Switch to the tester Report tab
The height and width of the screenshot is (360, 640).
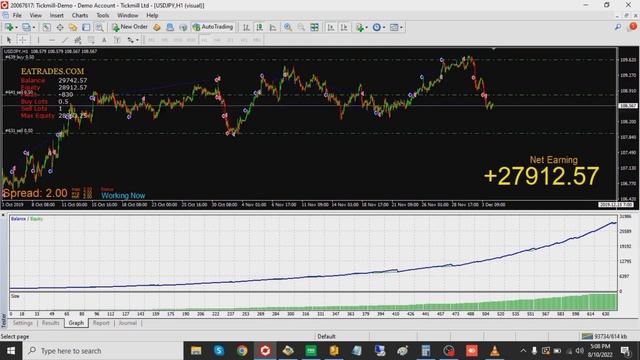(x=101, y=323)
